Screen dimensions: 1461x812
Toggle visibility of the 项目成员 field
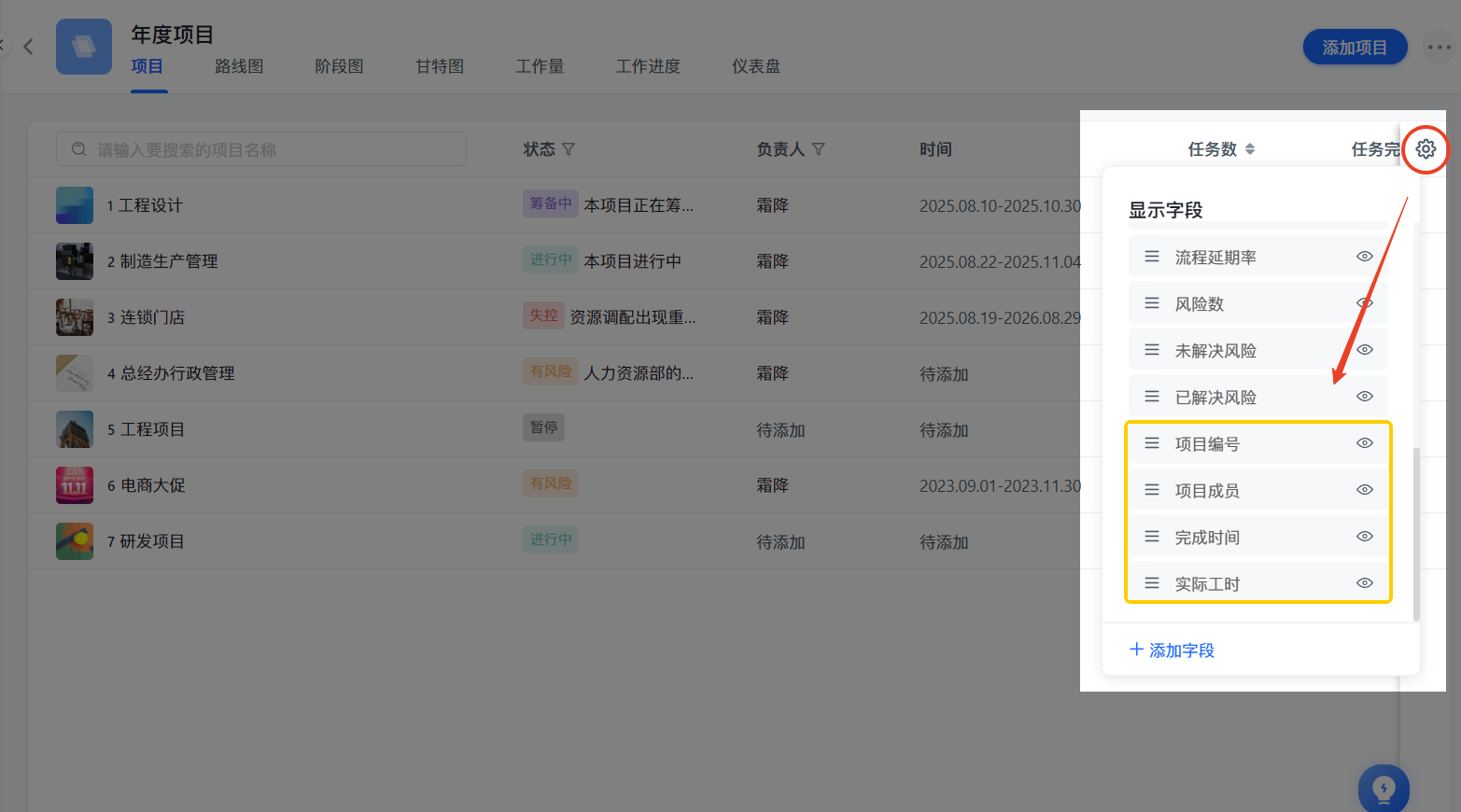pyautogui.click(x=1364, y=489)
